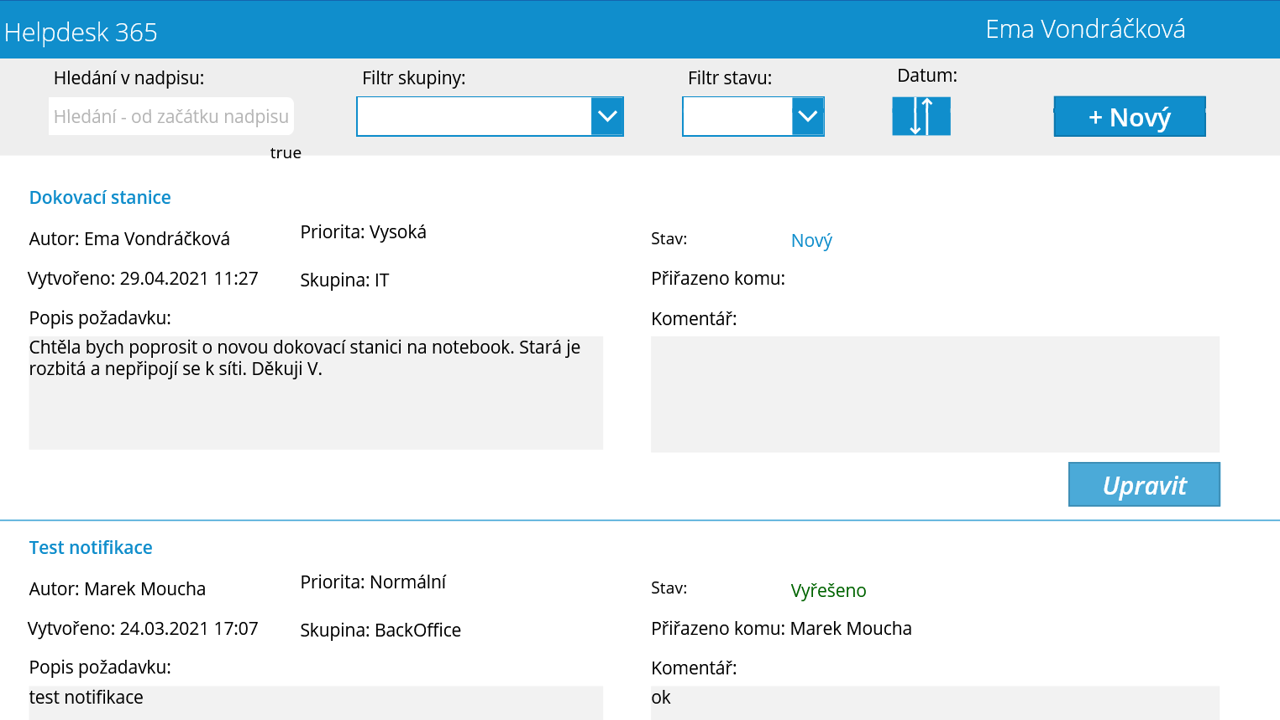Expand the group filter using its chevron arrow

[x=608, y=116]
